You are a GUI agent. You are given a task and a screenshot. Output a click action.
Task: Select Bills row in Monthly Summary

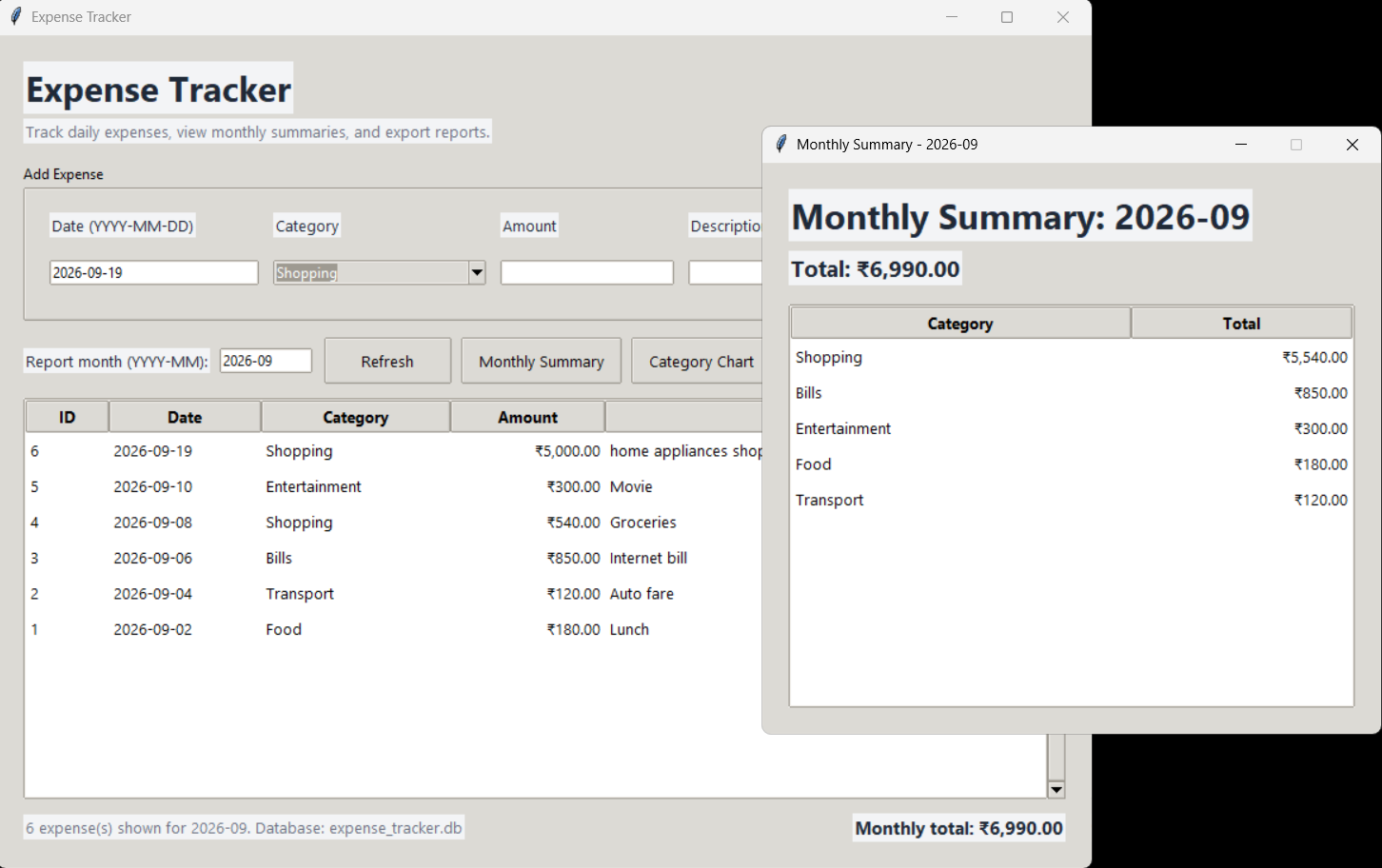pos(1072,393)
